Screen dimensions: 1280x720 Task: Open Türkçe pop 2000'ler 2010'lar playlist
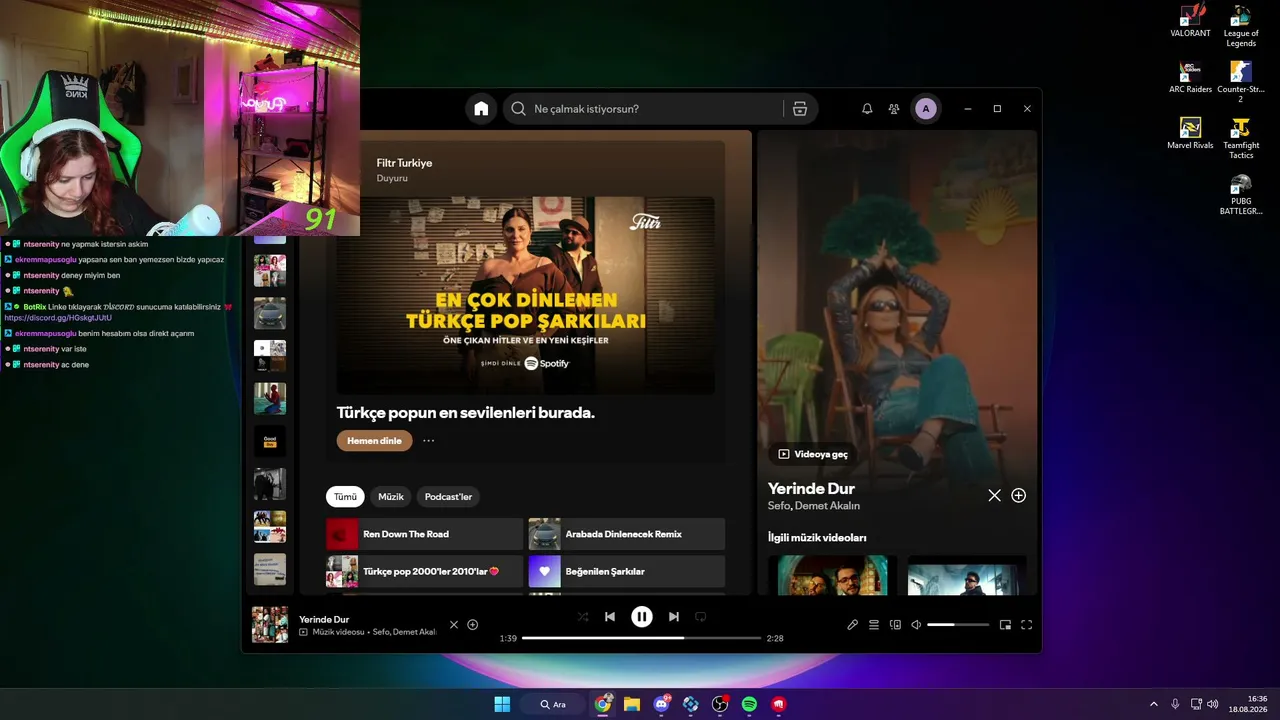point(424,571)
